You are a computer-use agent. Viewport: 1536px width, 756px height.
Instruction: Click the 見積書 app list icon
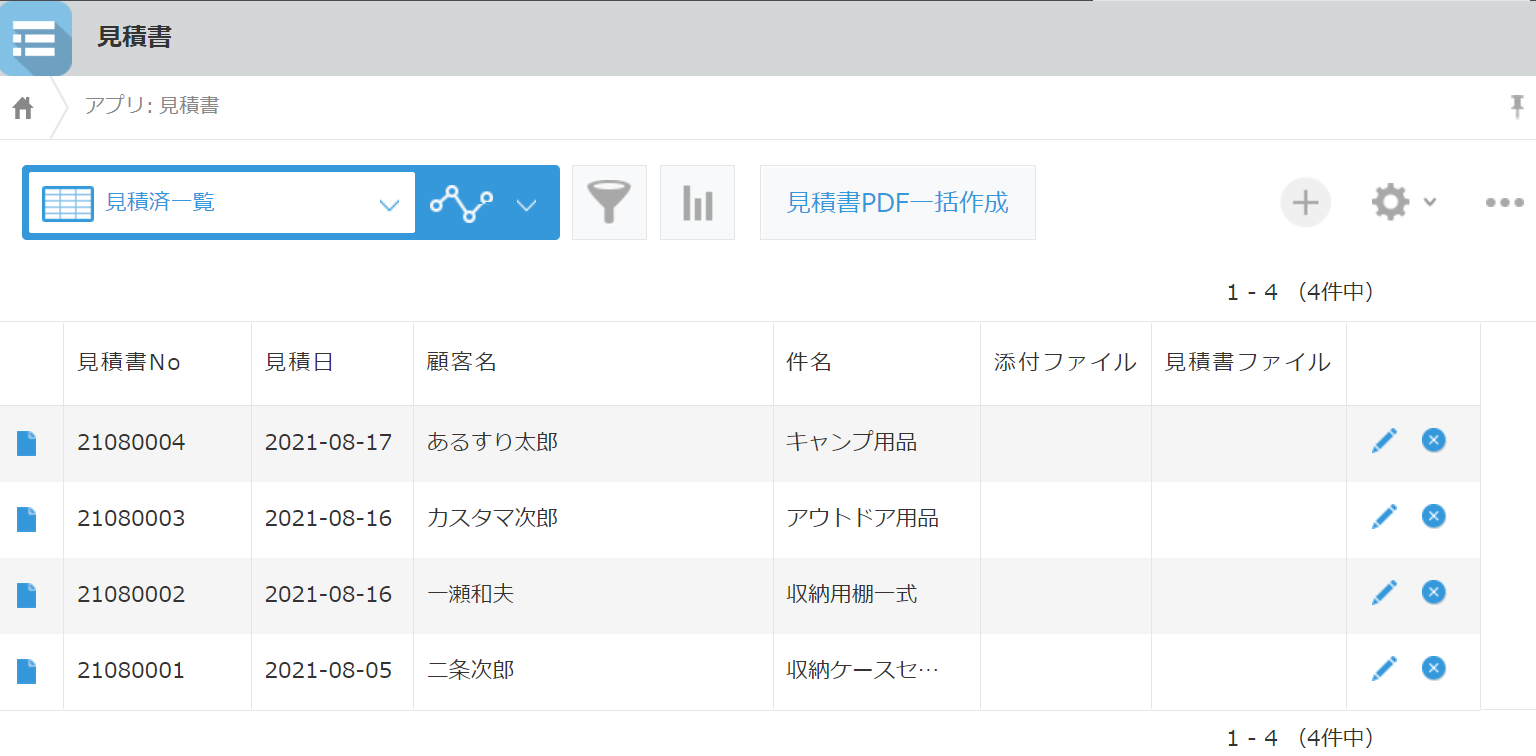coord(36,38)
